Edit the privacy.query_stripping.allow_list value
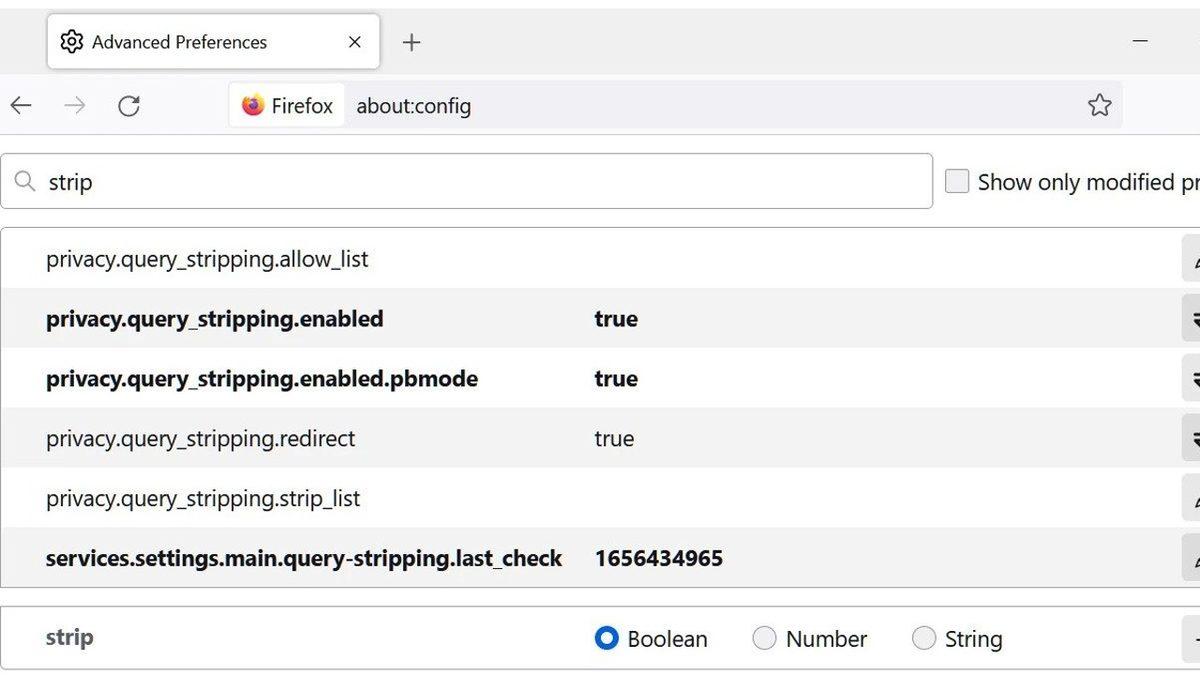 [x=1192, y=258]
